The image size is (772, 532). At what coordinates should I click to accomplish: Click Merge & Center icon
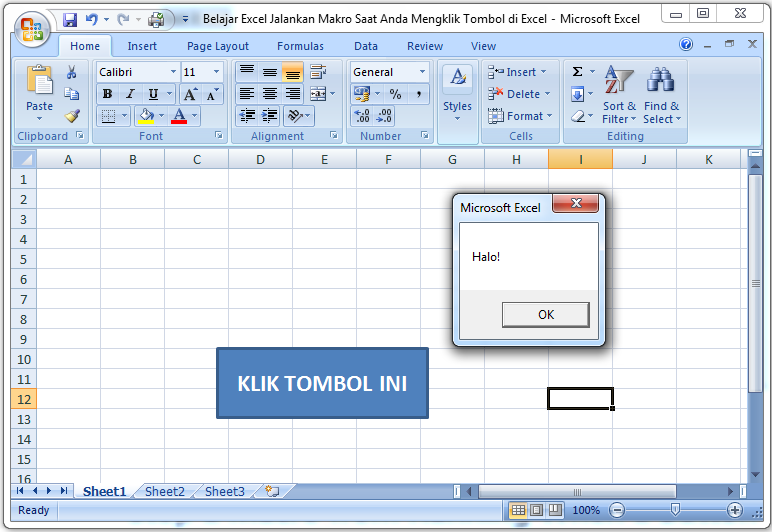(x=318, y=94)
